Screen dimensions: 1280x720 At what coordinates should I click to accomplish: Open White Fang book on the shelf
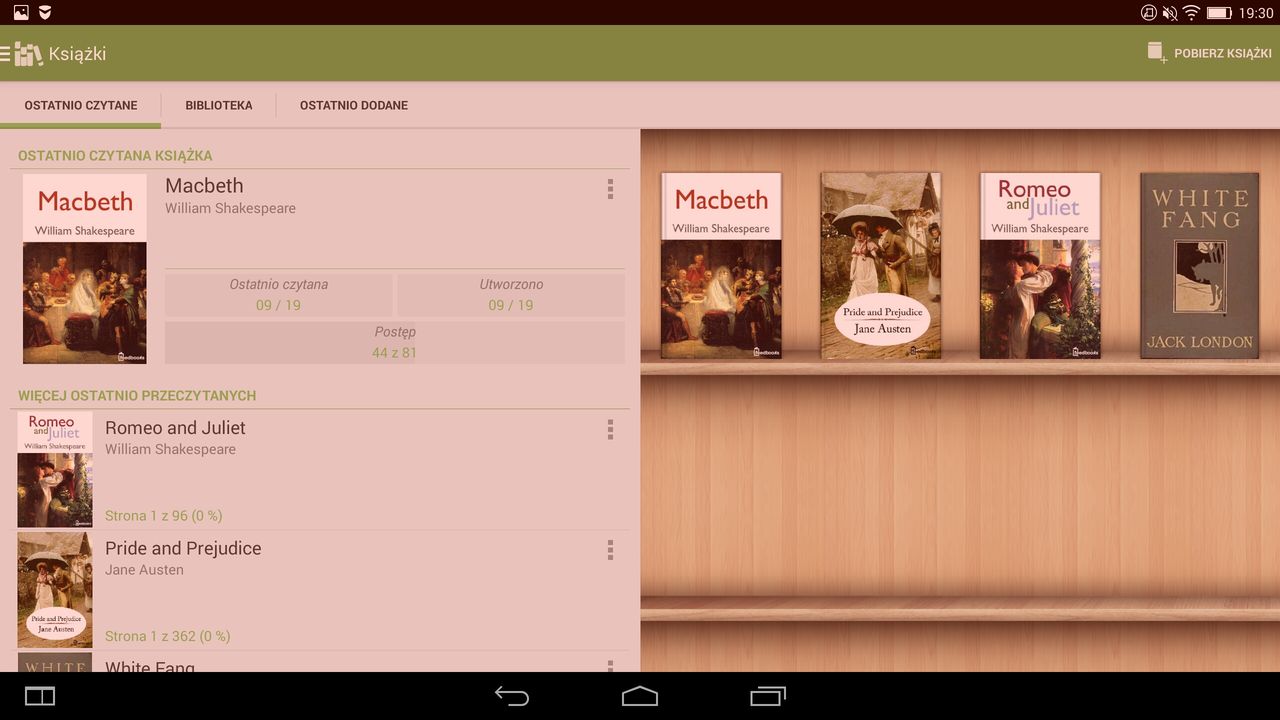(x=1200, y=265)
